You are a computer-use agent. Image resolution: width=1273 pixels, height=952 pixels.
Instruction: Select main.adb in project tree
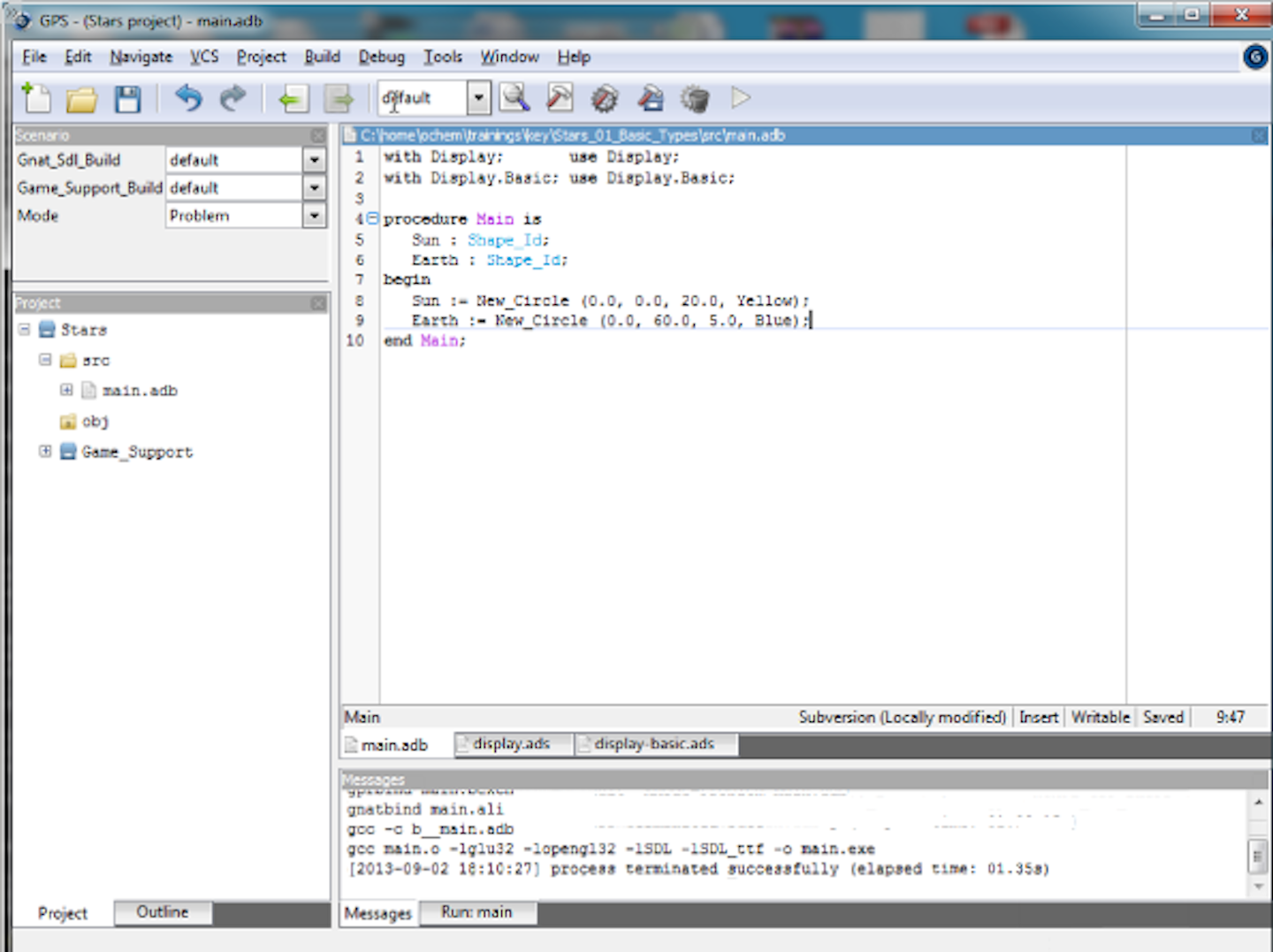(x=140, y=390)
